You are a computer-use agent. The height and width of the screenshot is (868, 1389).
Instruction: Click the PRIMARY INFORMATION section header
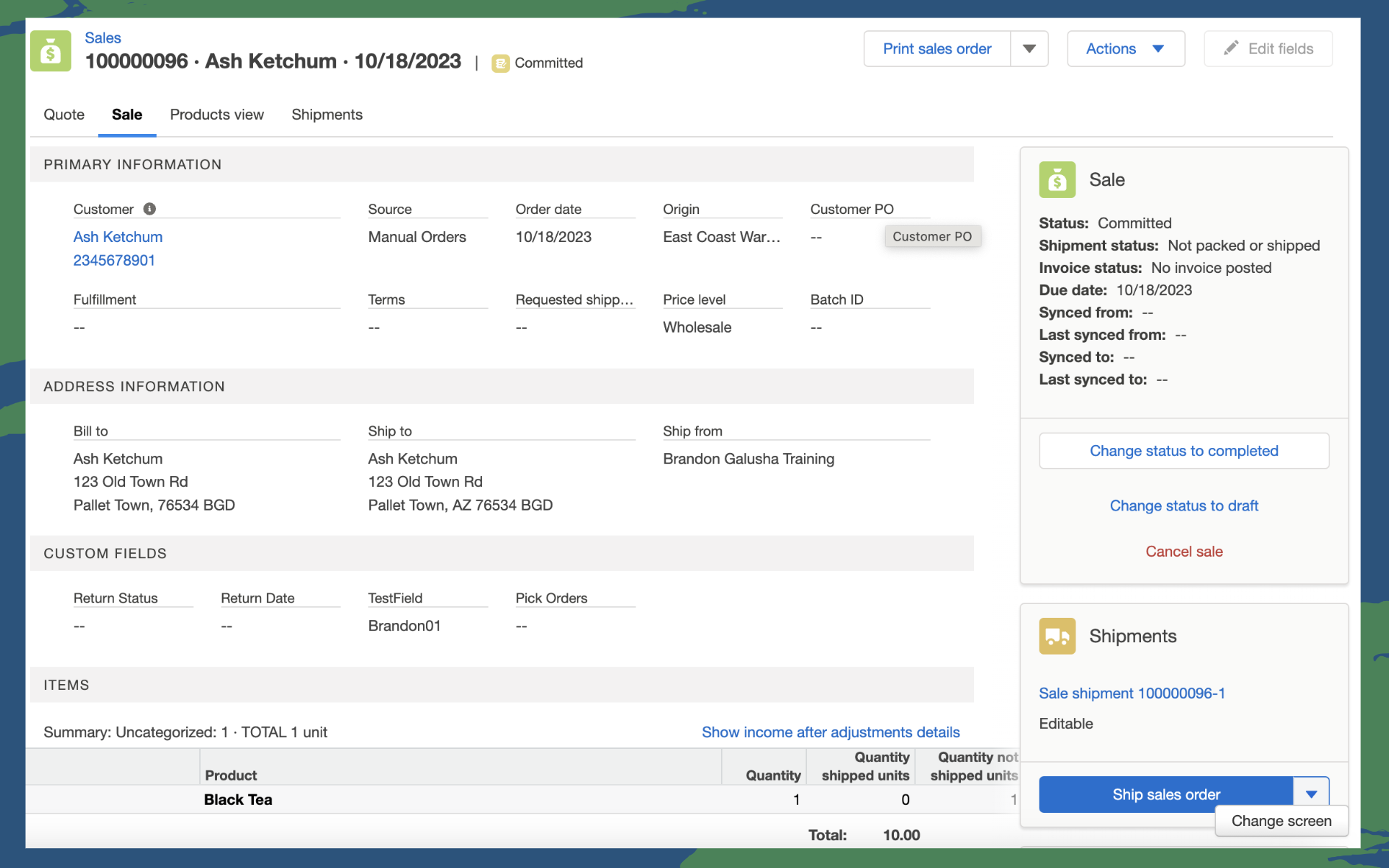click(x=502, y=165)
